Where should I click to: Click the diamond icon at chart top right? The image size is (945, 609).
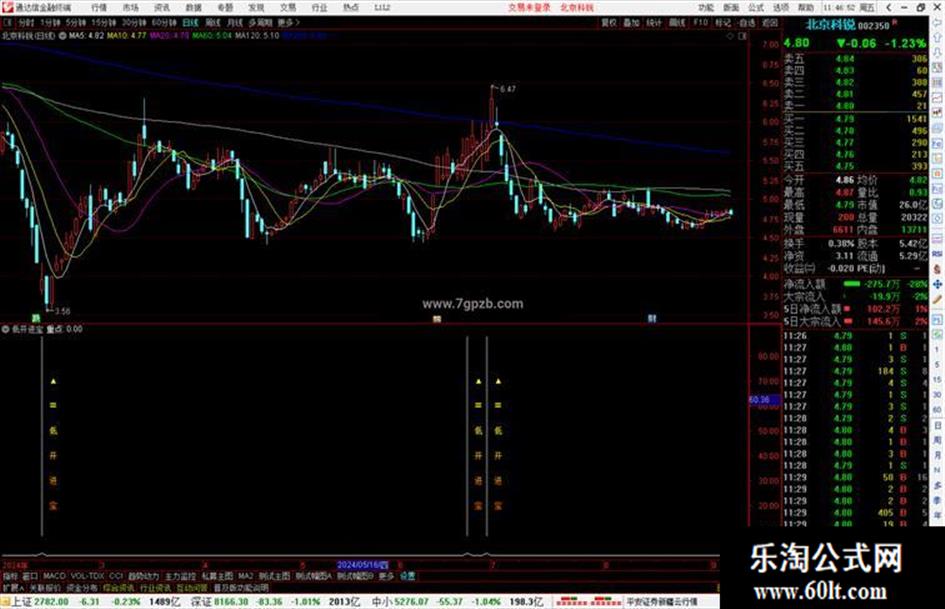coord(730,36)
